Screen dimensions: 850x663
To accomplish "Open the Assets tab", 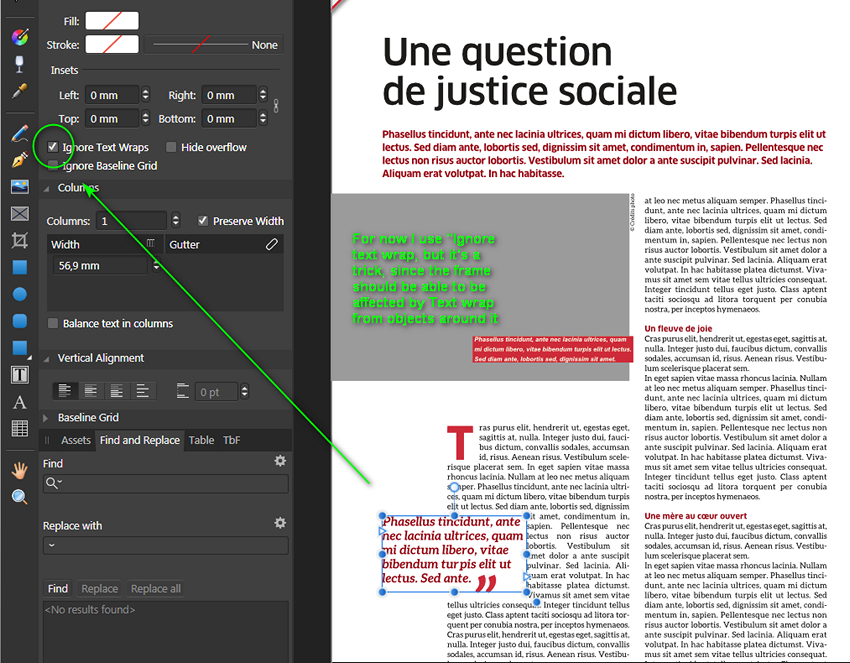I will tap(76, 440).
